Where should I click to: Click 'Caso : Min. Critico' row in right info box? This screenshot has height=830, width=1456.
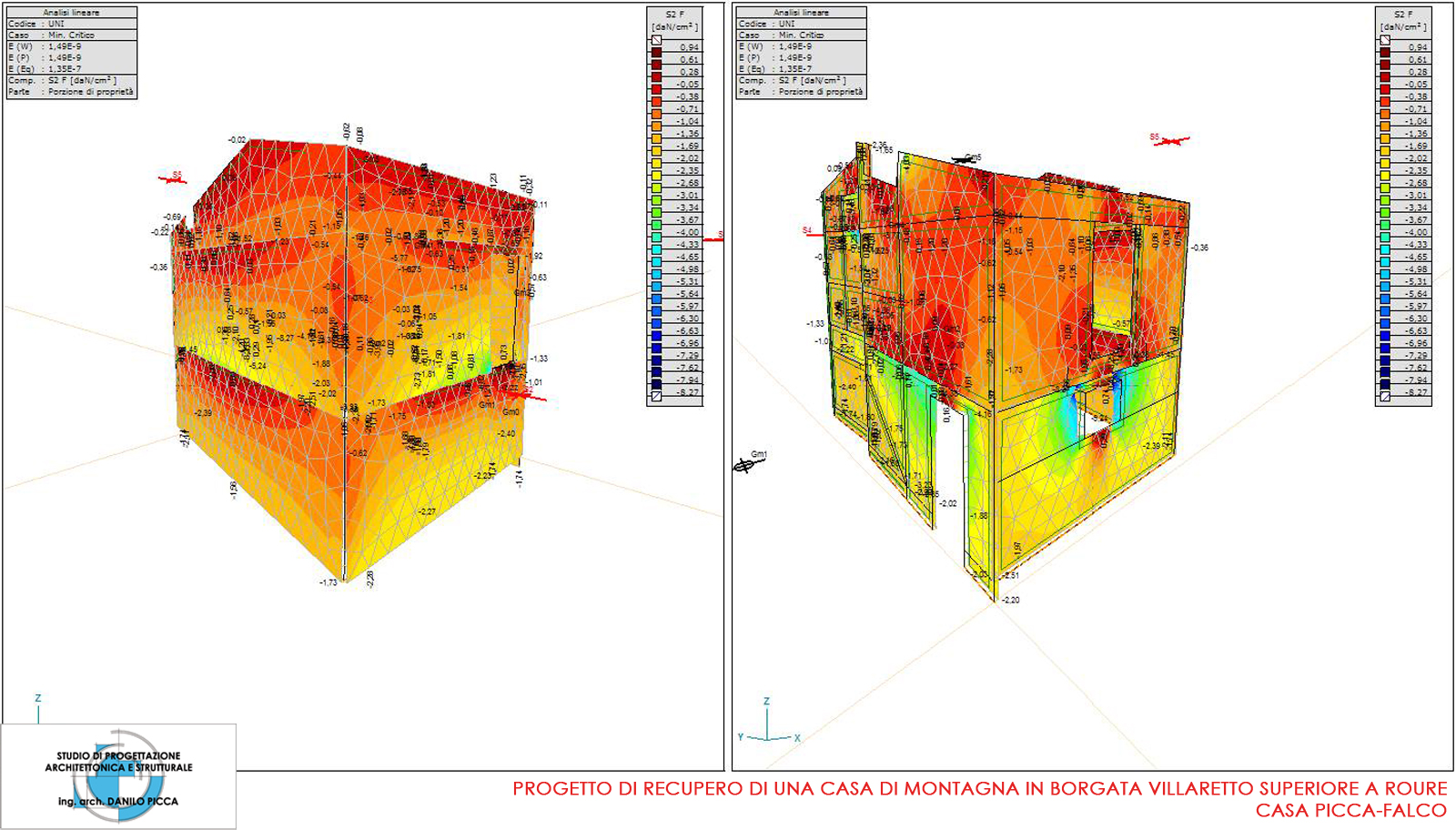click(802, 35)
